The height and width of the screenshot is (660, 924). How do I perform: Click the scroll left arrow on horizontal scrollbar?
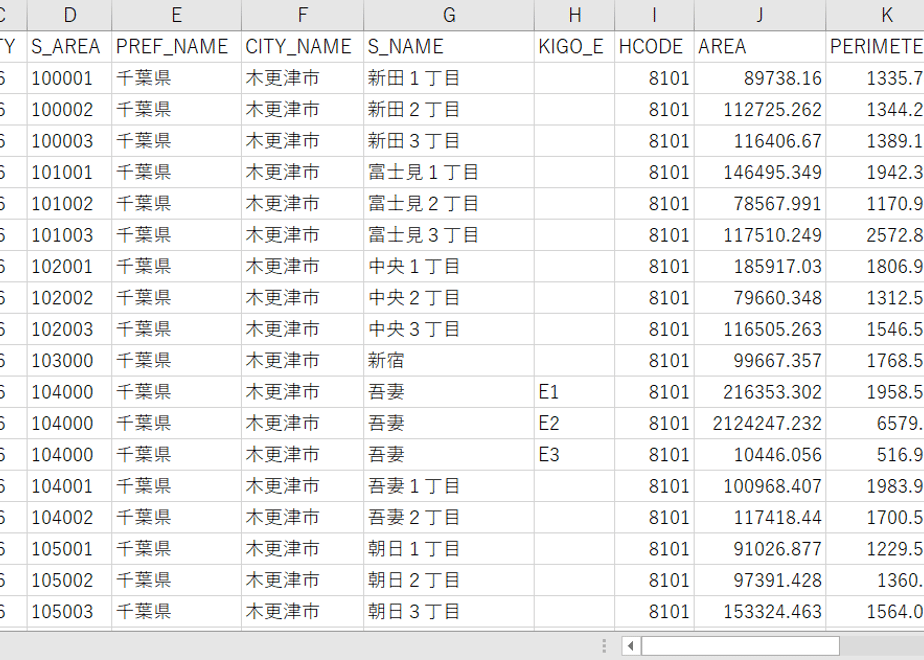click(x=631, y=646)
